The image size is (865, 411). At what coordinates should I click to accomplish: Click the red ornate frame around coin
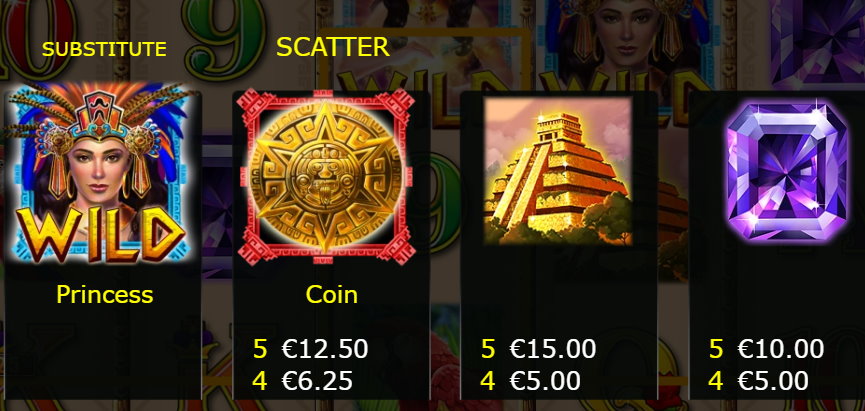(x=326, y=177)
